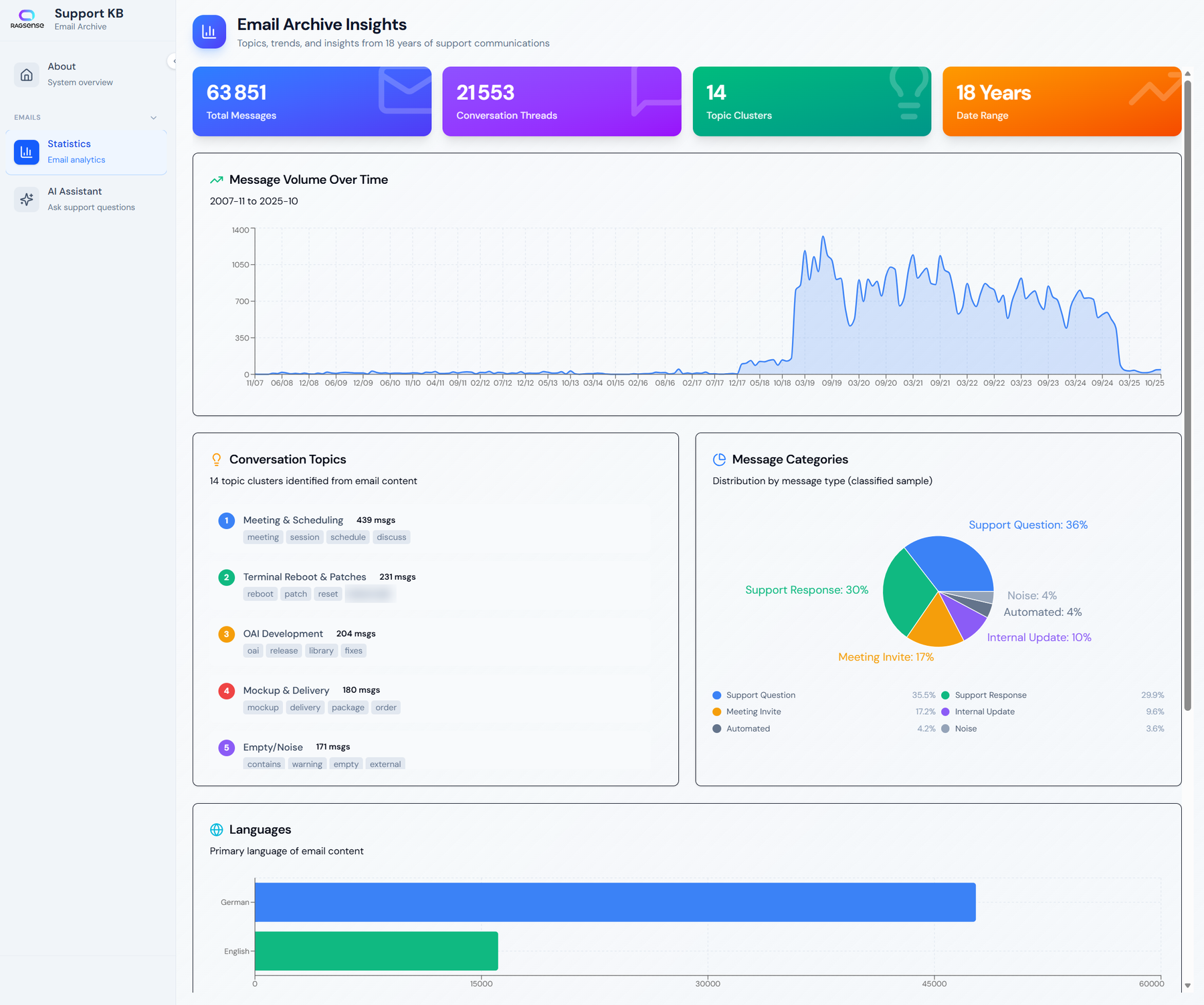Image resolution: width=1204 pixels, height=1005 pixels.
Task: Click the lightbulb icon beside Conversation Topics
Action: (x=217, y=459)
